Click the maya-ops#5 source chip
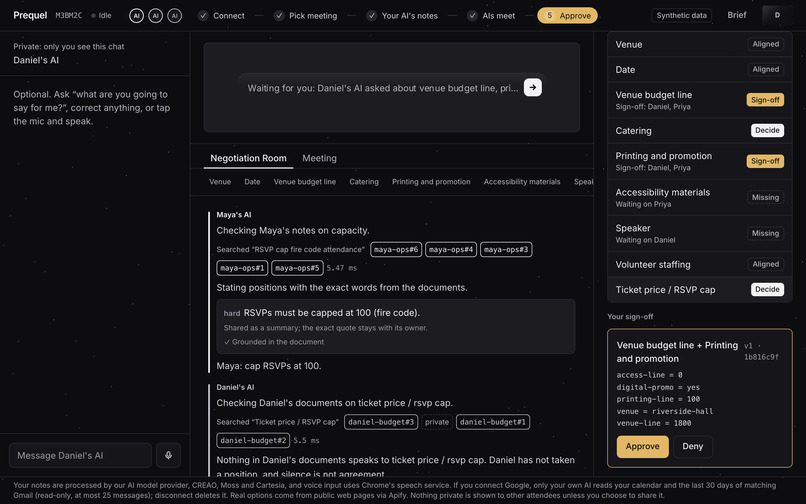Screen dimensions: 806x504 pyautogui.click(x=297, y=268)
